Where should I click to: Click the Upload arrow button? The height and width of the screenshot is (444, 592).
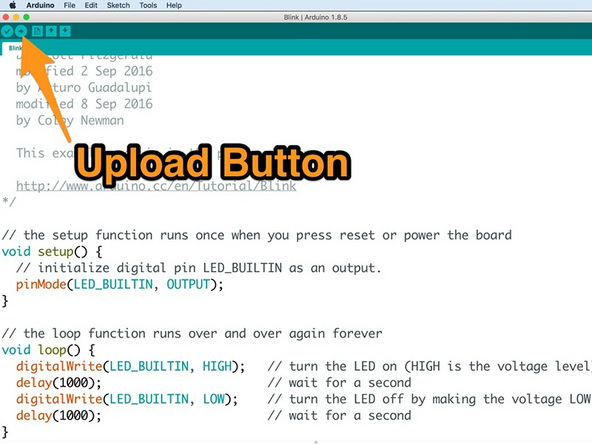tap(21, 31)
